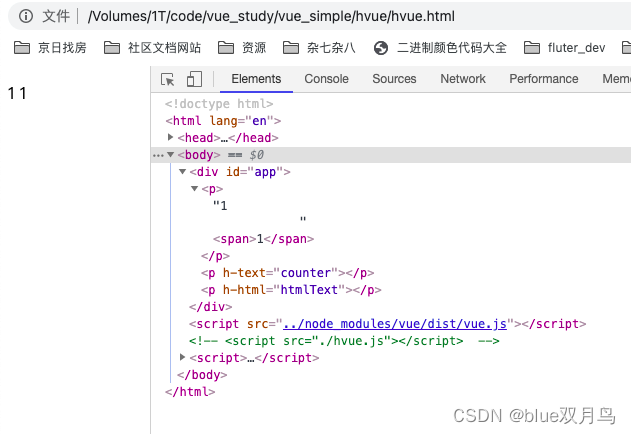Switch to the Elements tab
Screen dimensions: 631x434
[x=256, y=79]
